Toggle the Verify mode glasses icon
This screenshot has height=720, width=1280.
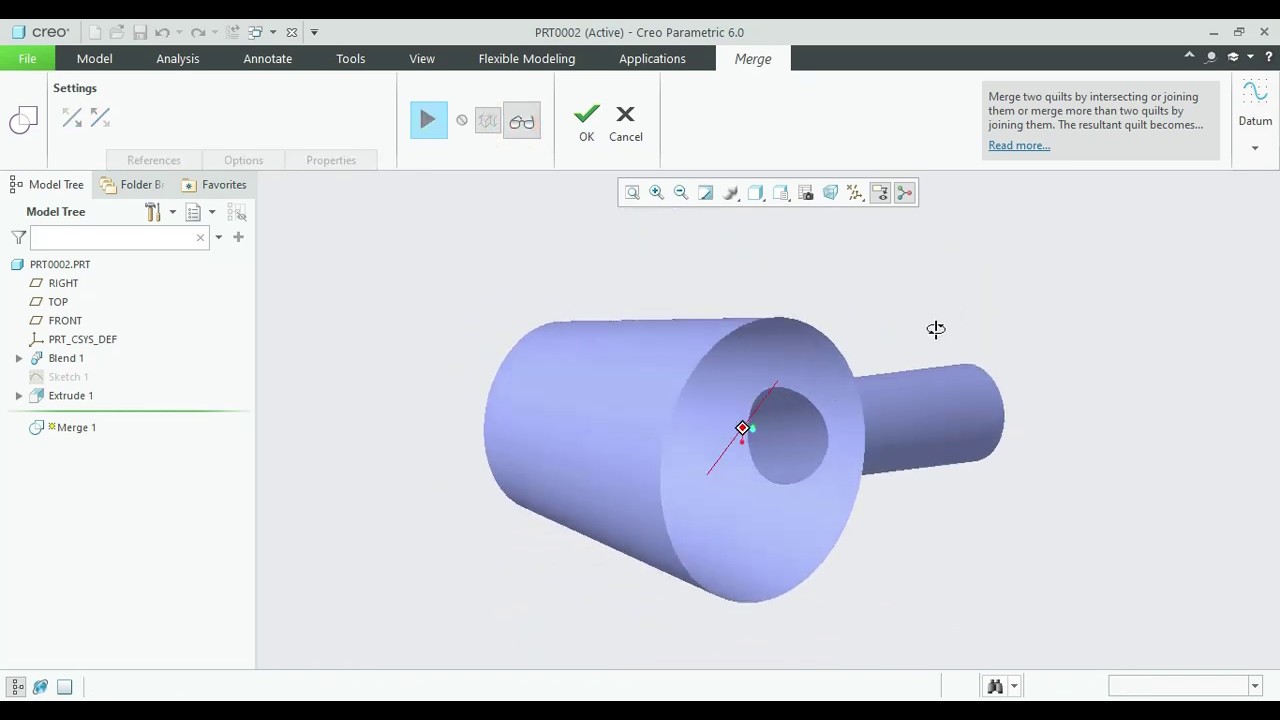click(x=521, y=121)
